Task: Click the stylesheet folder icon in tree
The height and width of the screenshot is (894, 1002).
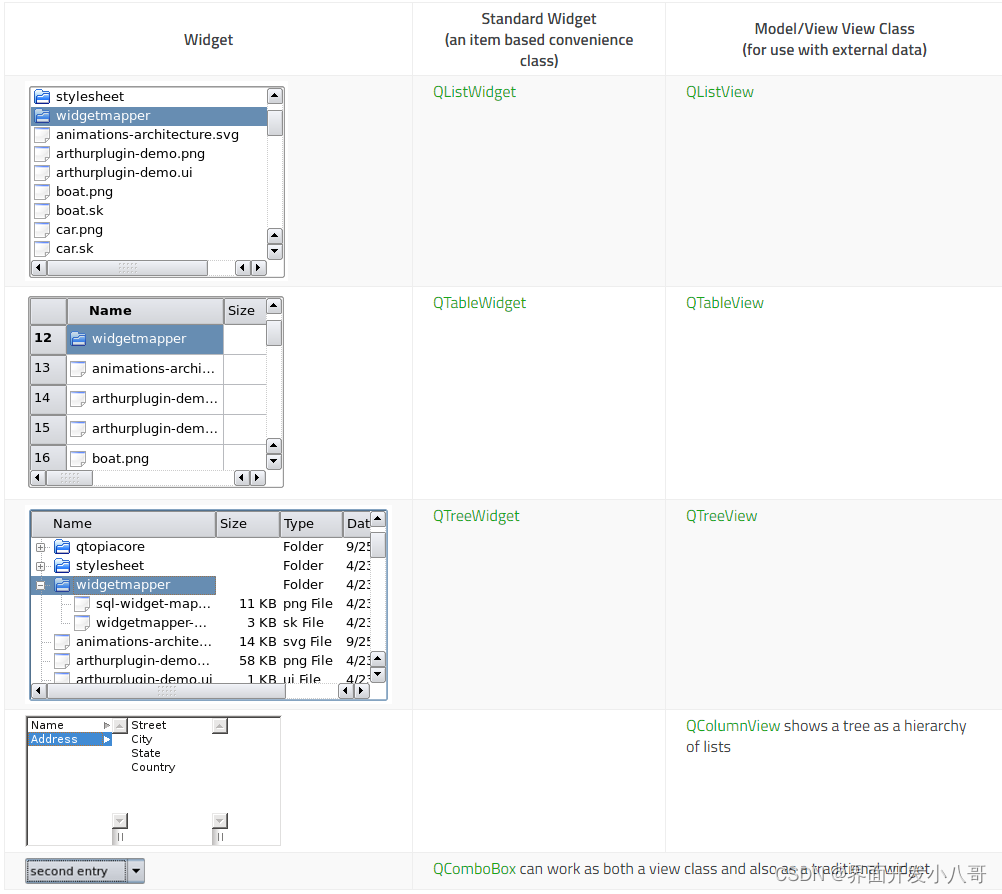Action: coord(62,566)
